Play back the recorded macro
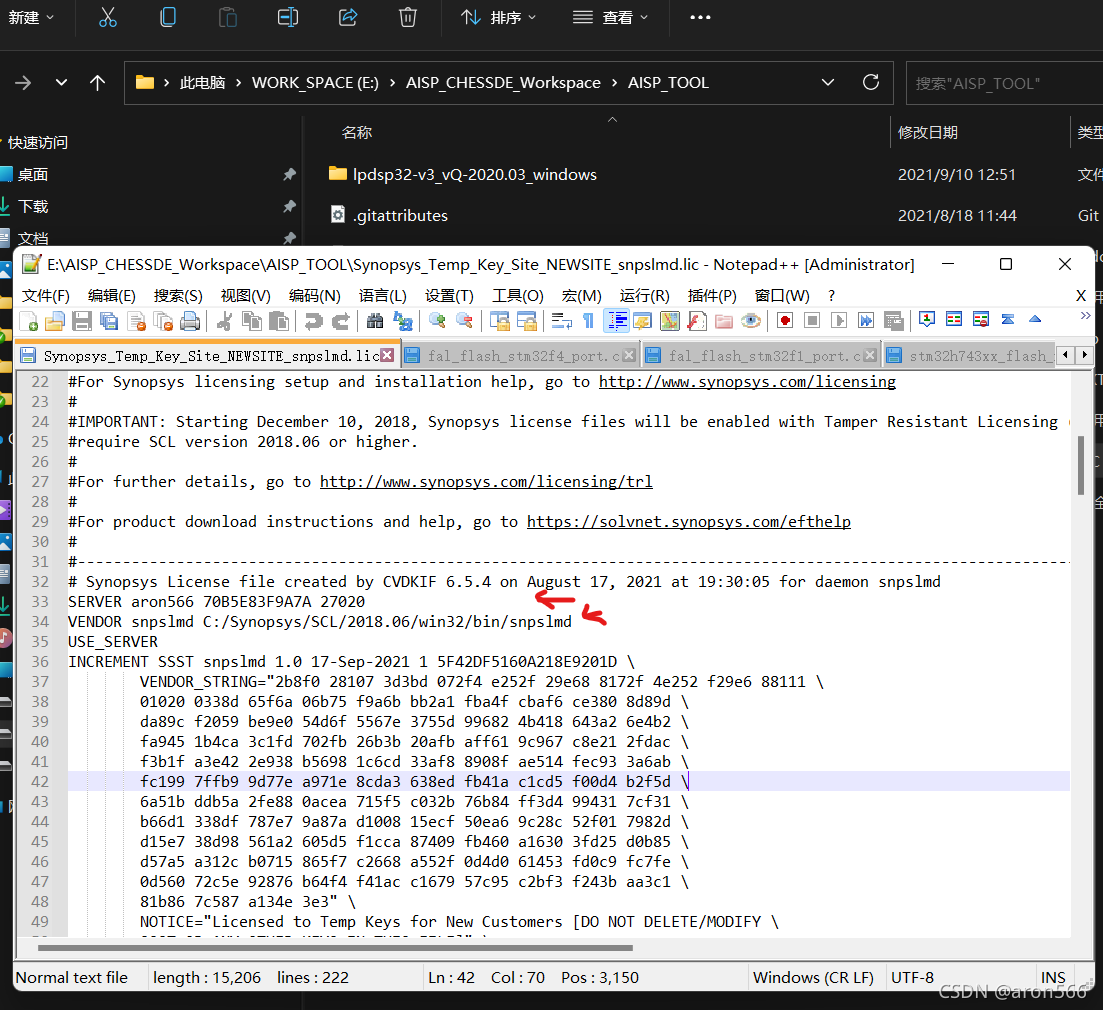 pyautogui.click(x=839, y=321)
